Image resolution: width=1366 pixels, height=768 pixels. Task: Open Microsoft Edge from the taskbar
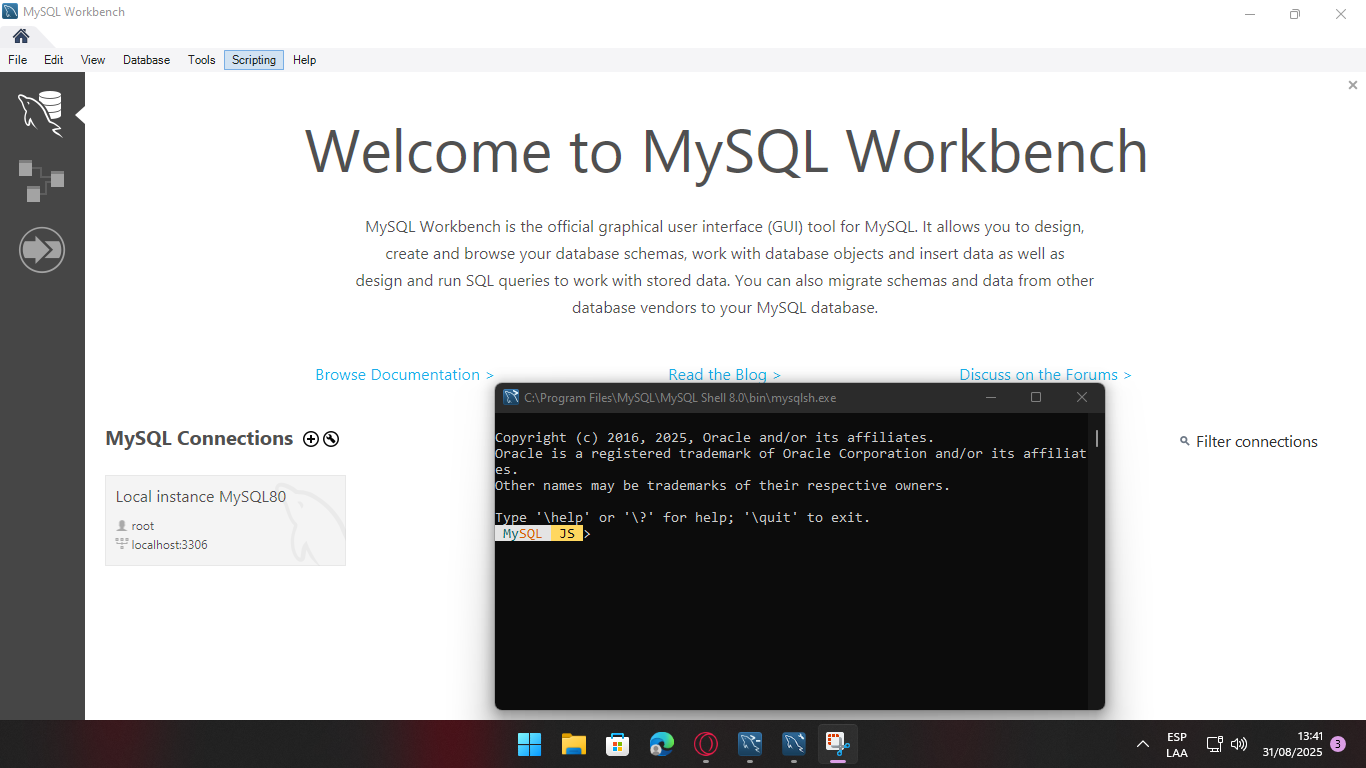(661, 744)
